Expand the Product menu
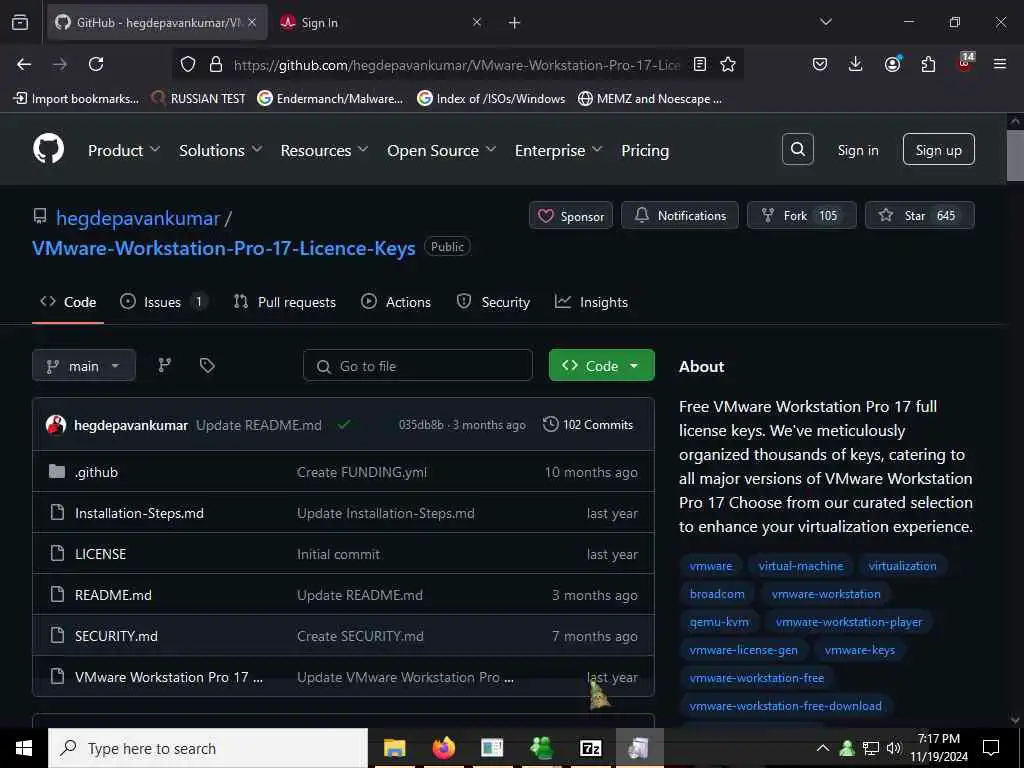The width and height of the screenshot is (1024, 768). click(x=123, y=150)
